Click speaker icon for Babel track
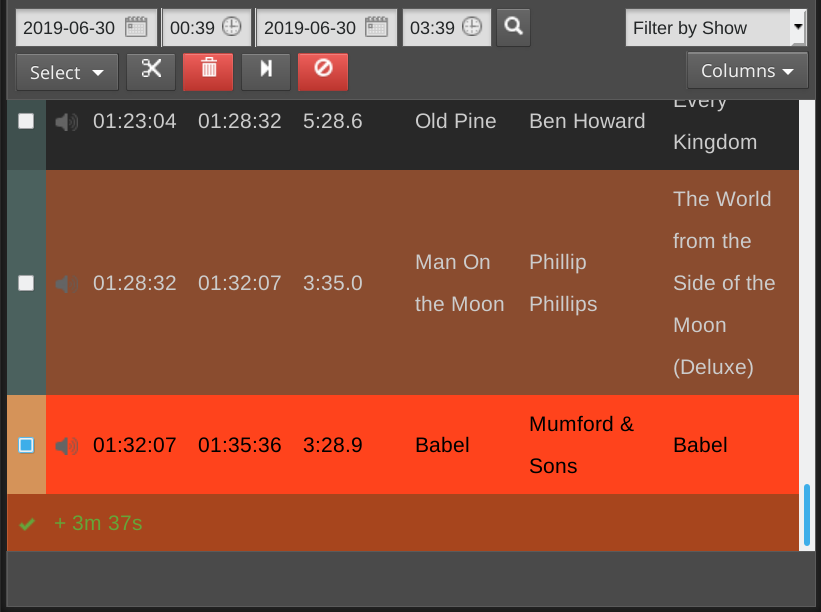Viewport: 821px width, 612px height. coord(67,446)
